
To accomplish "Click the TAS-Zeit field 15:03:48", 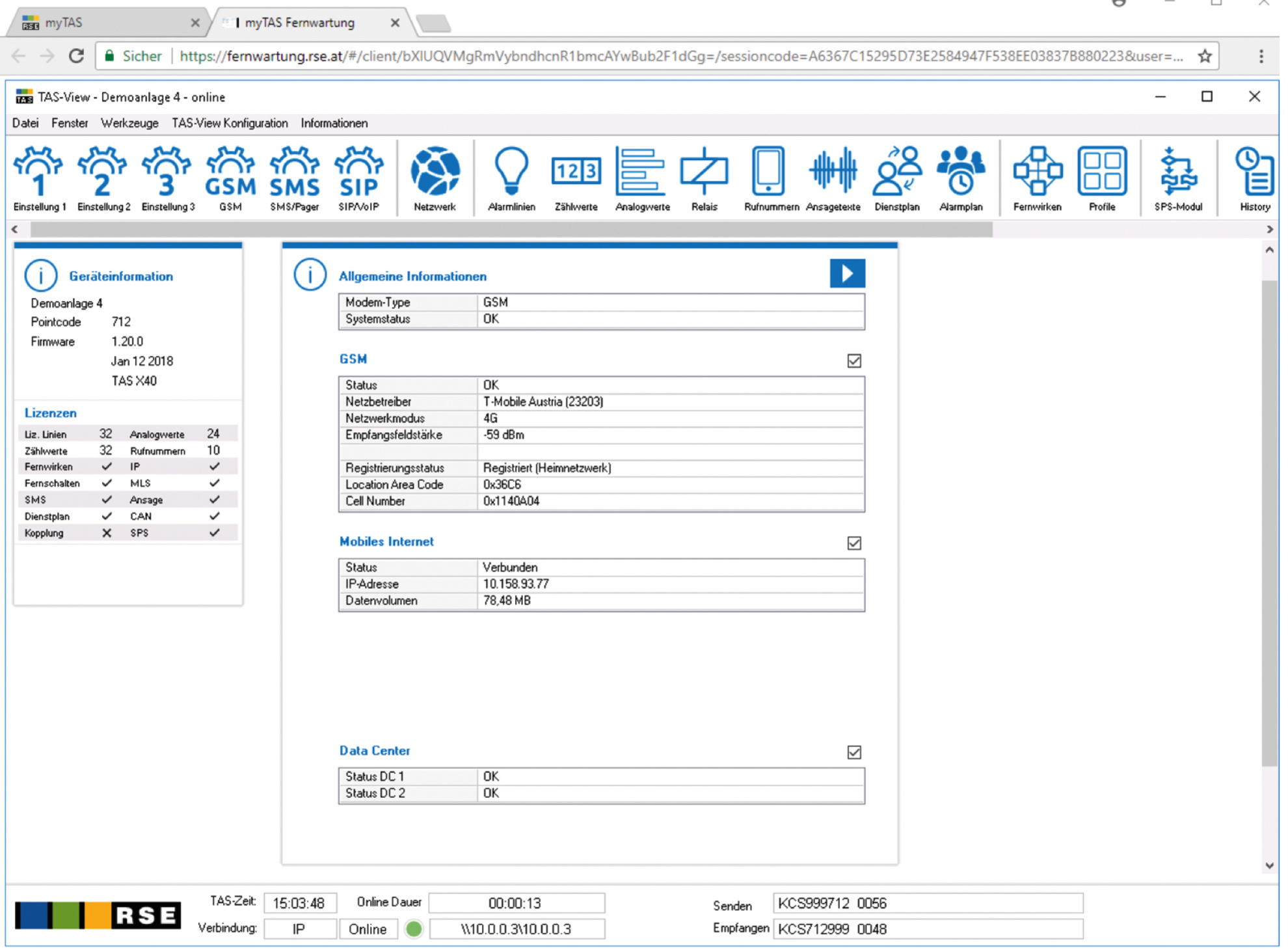I will tap(299, 903).
